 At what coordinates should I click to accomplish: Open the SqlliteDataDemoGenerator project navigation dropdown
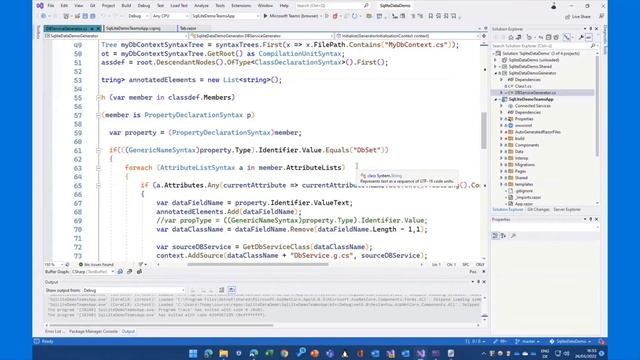[x=116, y=36]
